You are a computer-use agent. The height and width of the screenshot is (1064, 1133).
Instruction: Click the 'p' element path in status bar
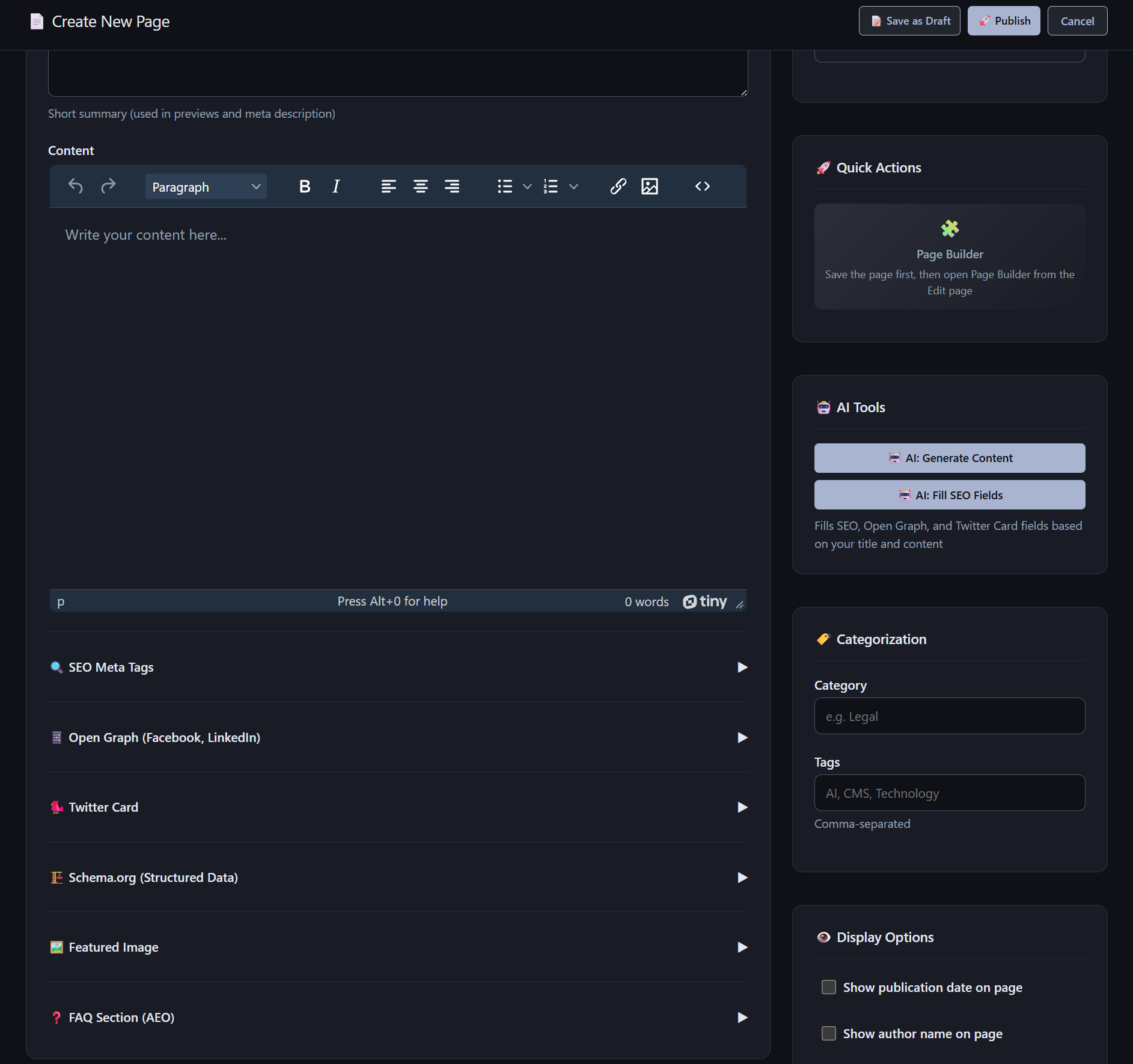pos(61,602)
